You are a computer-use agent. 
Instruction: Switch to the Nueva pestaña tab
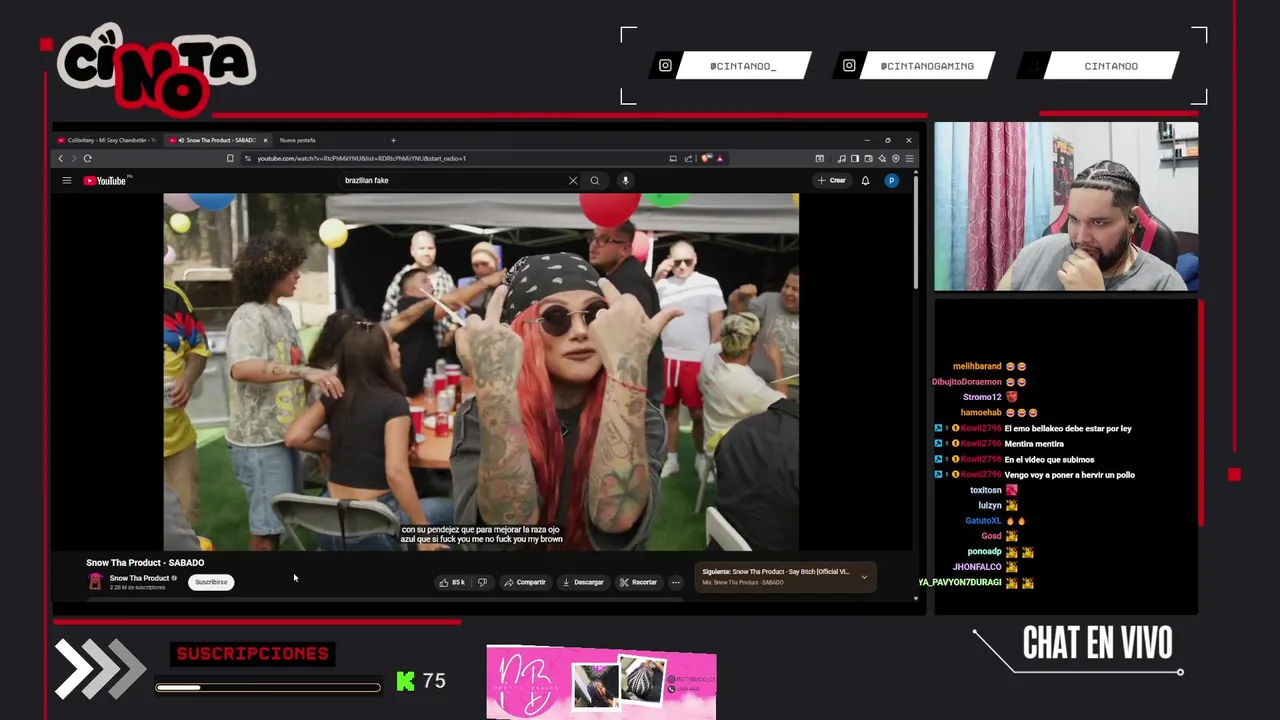[297, 140]
